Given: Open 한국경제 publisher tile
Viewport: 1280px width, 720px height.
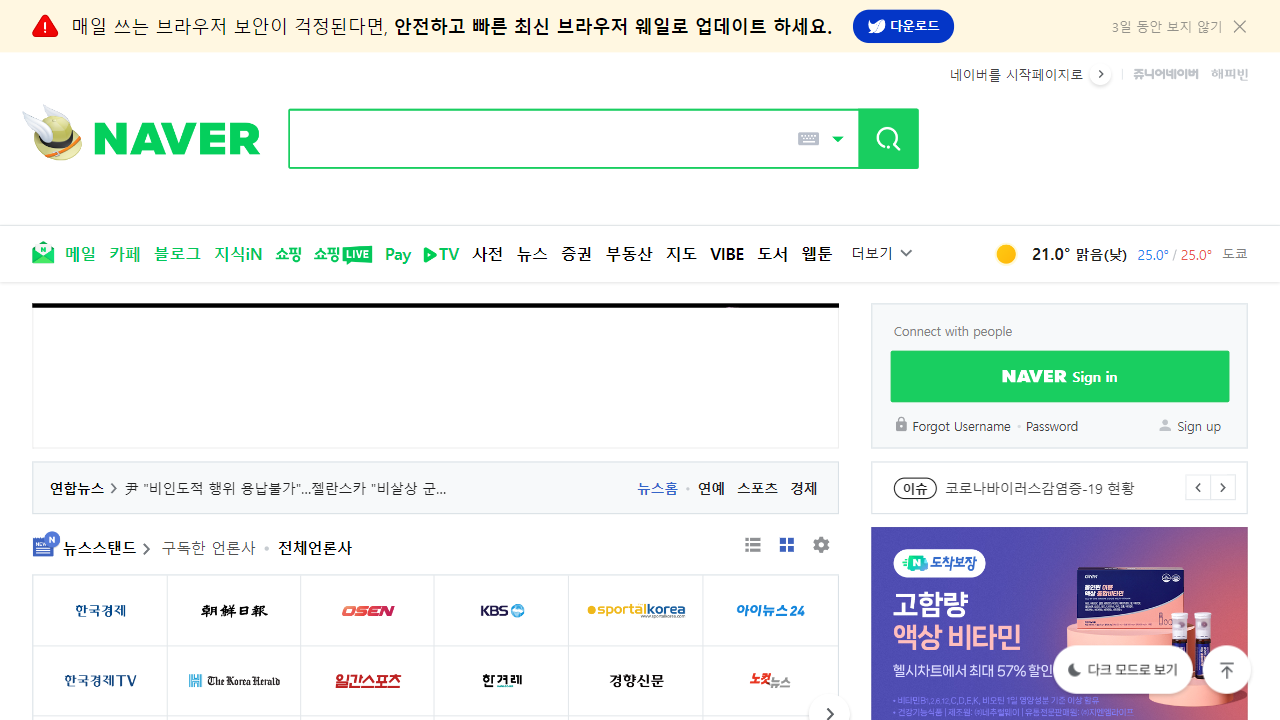Looking at the screenshot, I should click(100, 610).
